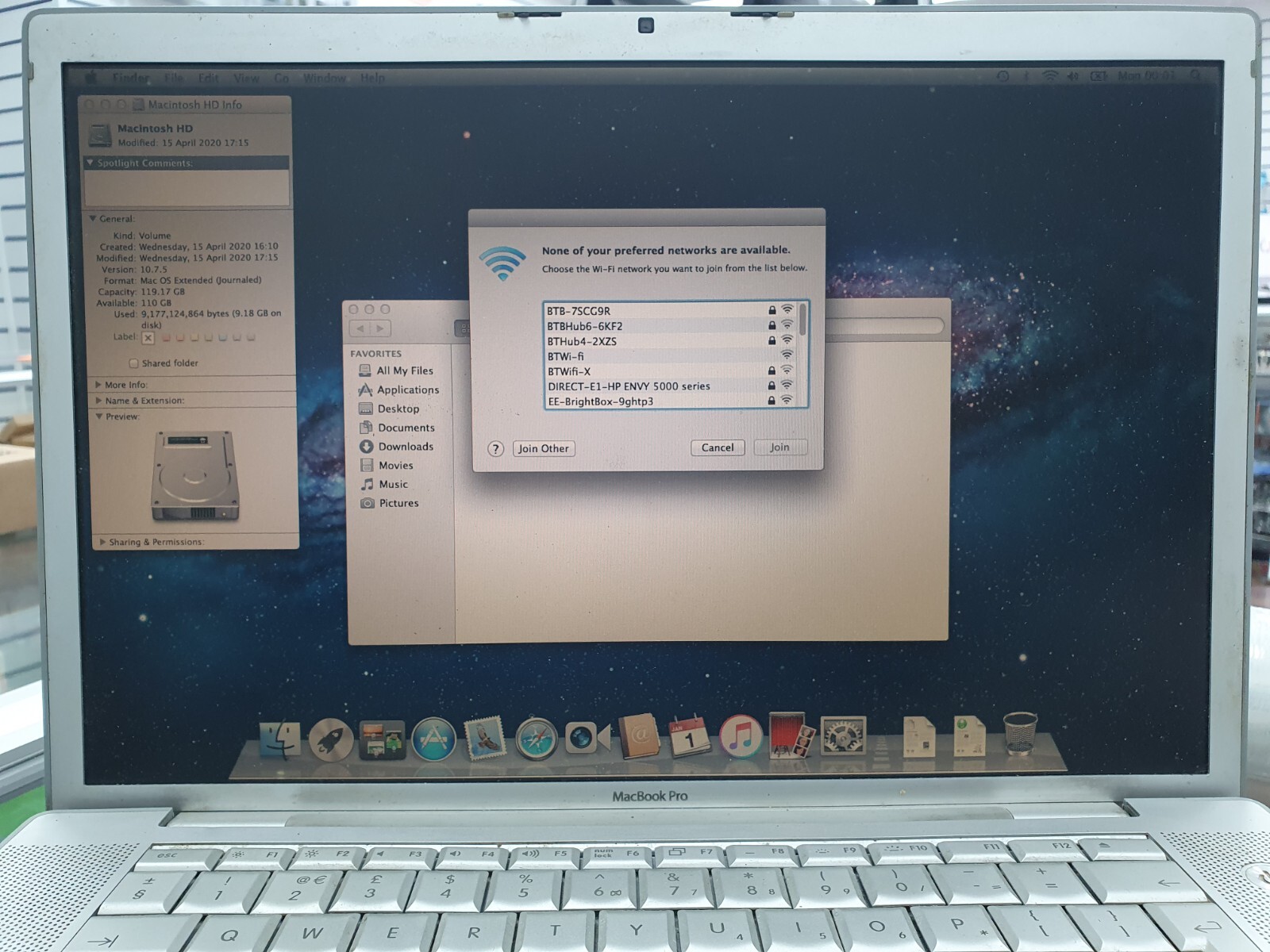Click the Wi-Fi status menu bar icon
This screenshot has height=952, width=1270.
pyautogui.click(x=1049, y=76)
